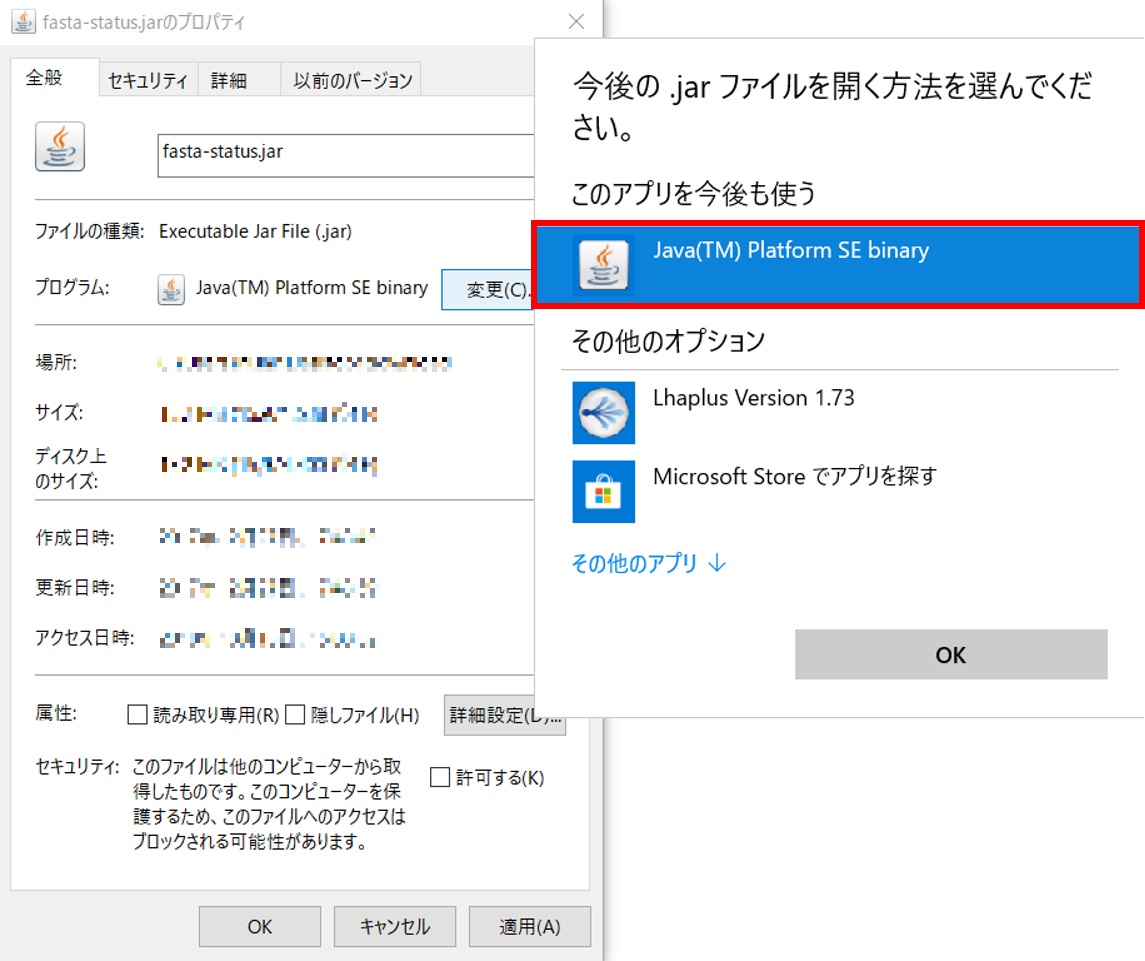Check the 許可する(K) security checkbox
Screen dimensions: 1145x961
[439, 777]
